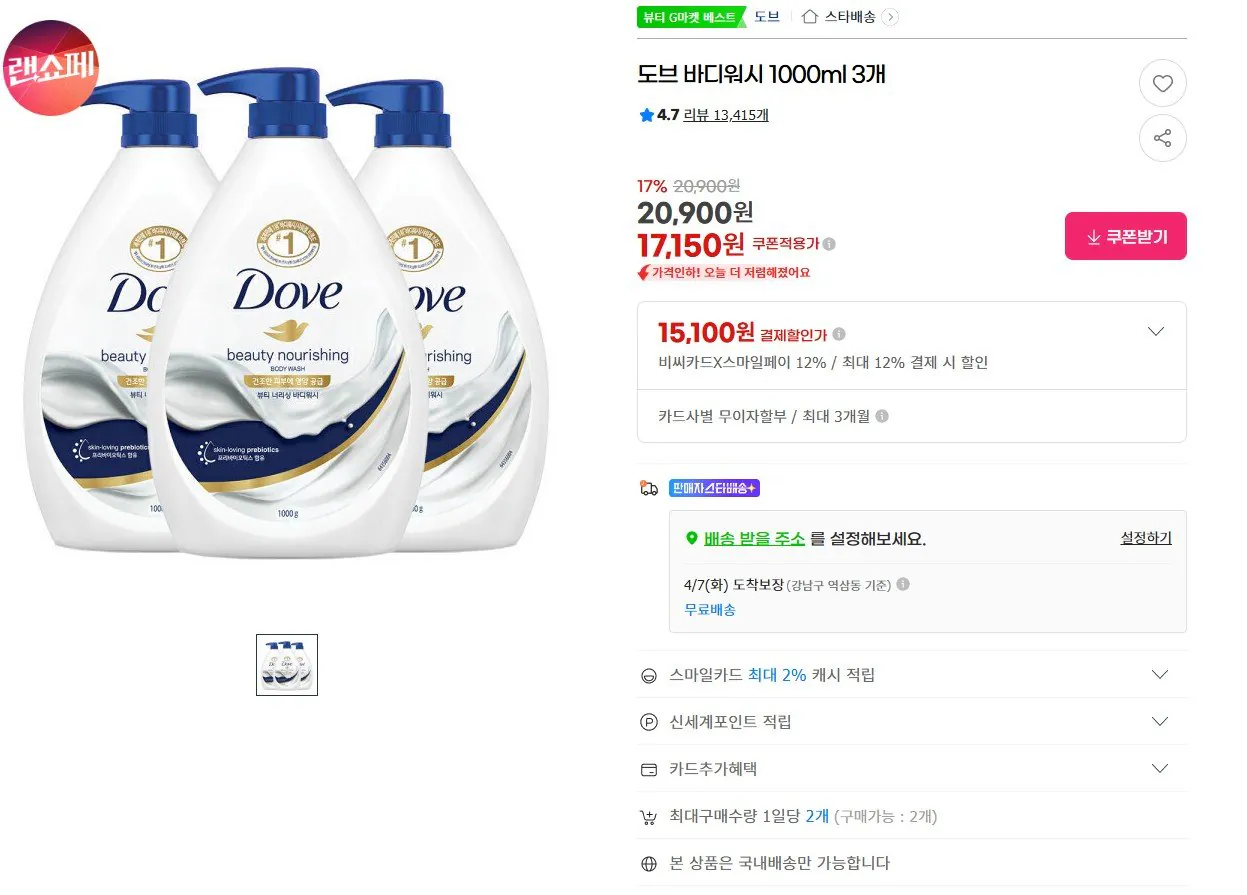Click the 뷰티 G마켓 베스트 badge

691,17
